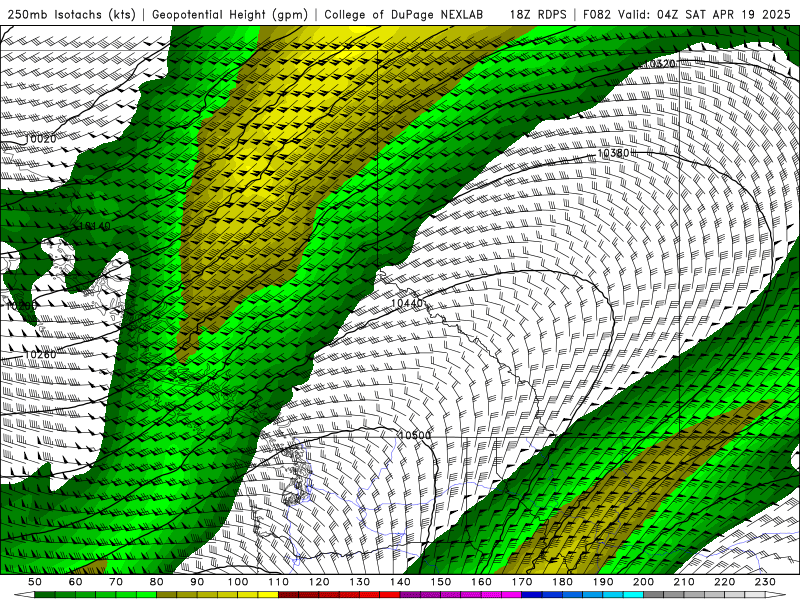Click the 210 value on the color scale

pos(684,582)
